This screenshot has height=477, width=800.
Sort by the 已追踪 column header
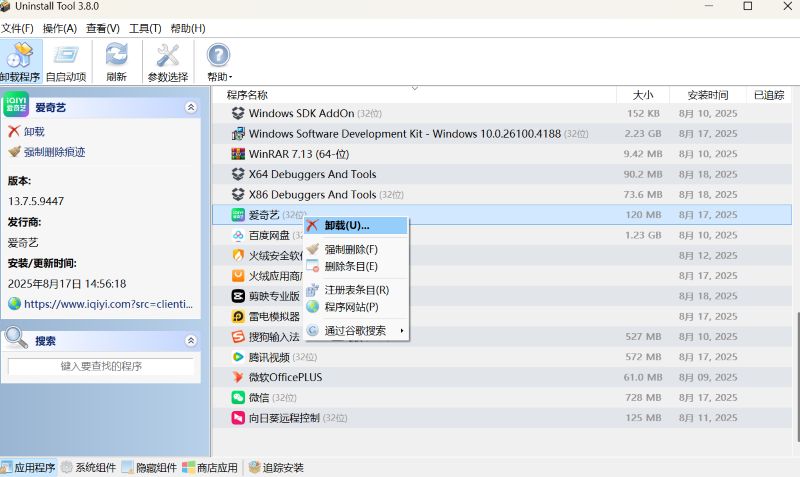click(769, 95)
